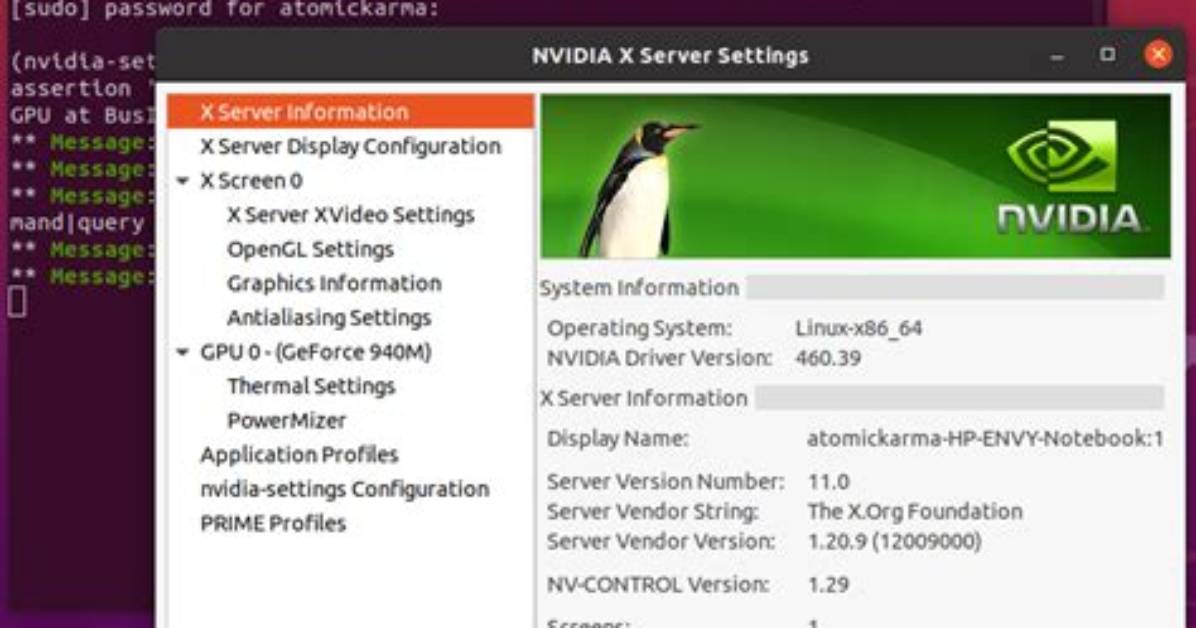Maximize the NVIDIA X Server Settings window
This screenshot has width=1196, height=628.
(1108, 55)
